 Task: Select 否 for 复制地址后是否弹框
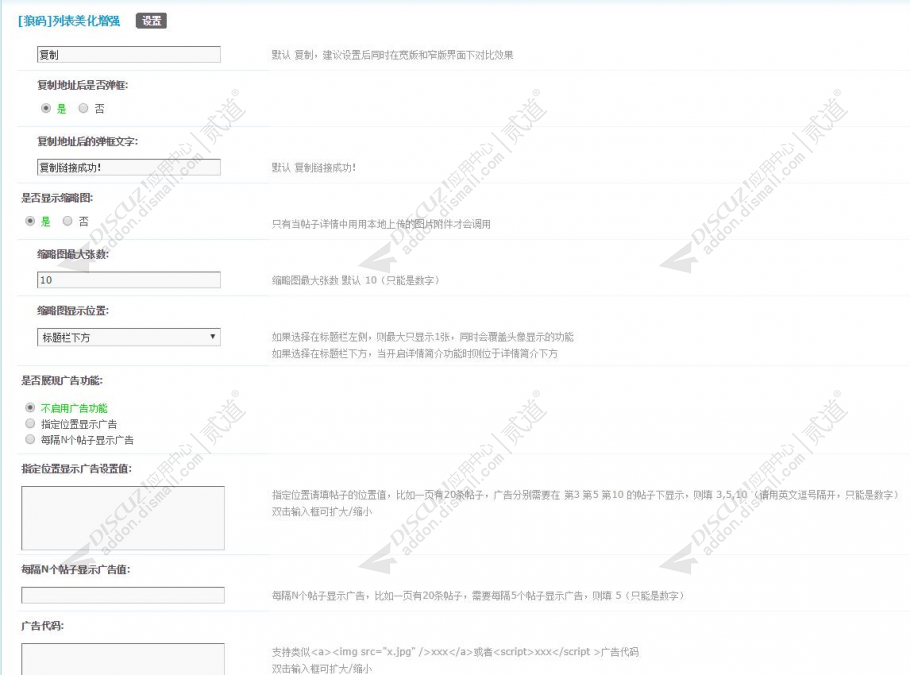(x=84, y=108)
